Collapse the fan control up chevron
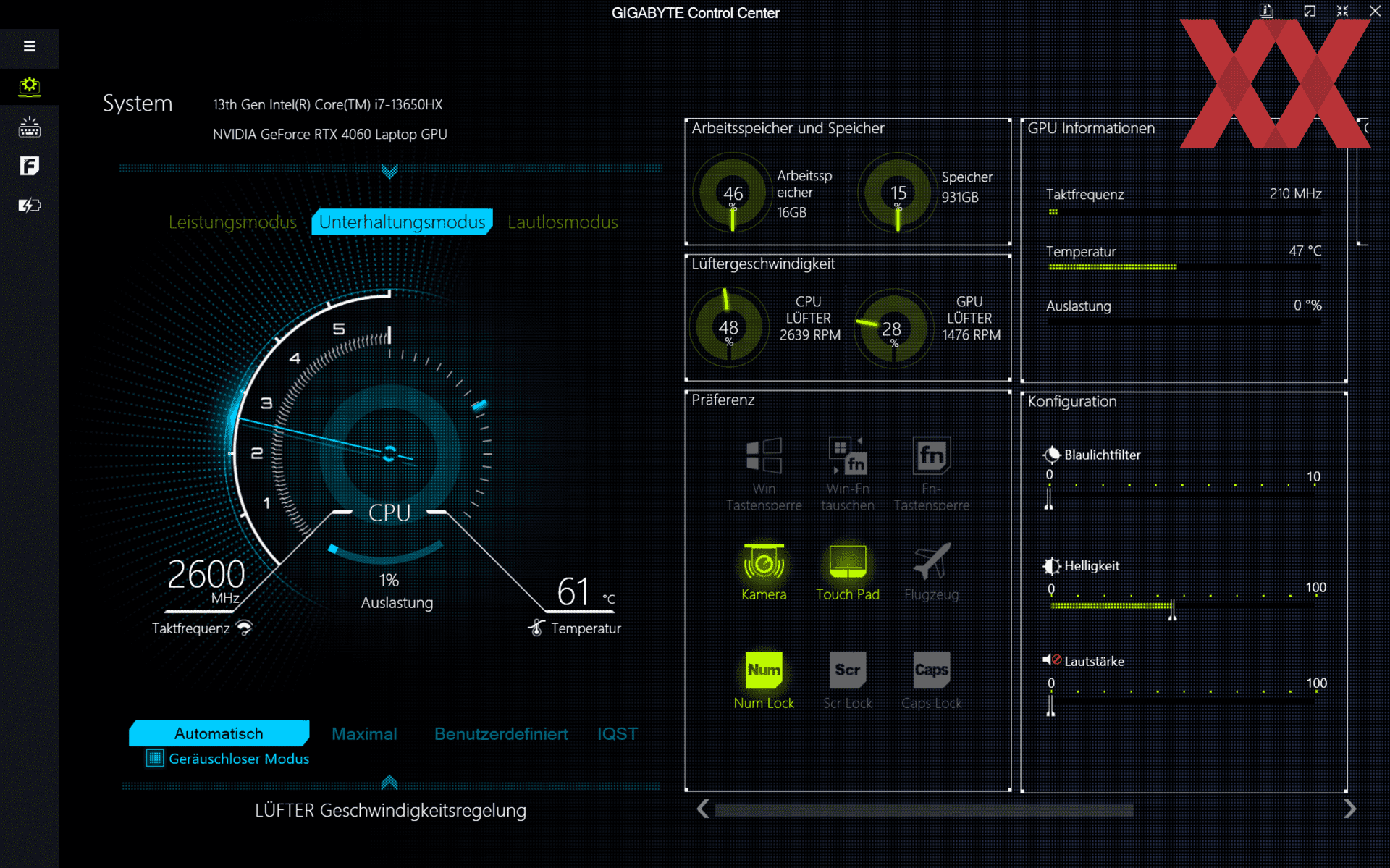The width and height of the screenshot is (1390, 868). coord(389,782)
